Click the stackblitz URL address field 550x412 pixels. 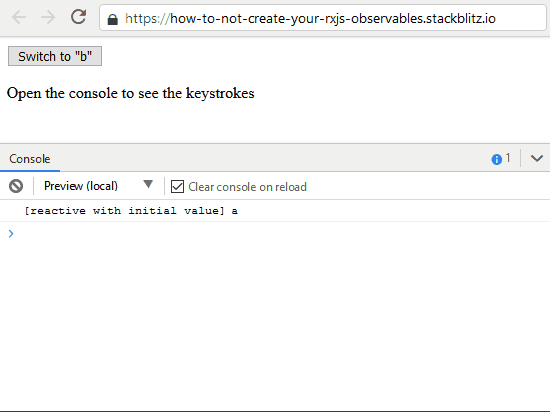[x=323, y=18]
